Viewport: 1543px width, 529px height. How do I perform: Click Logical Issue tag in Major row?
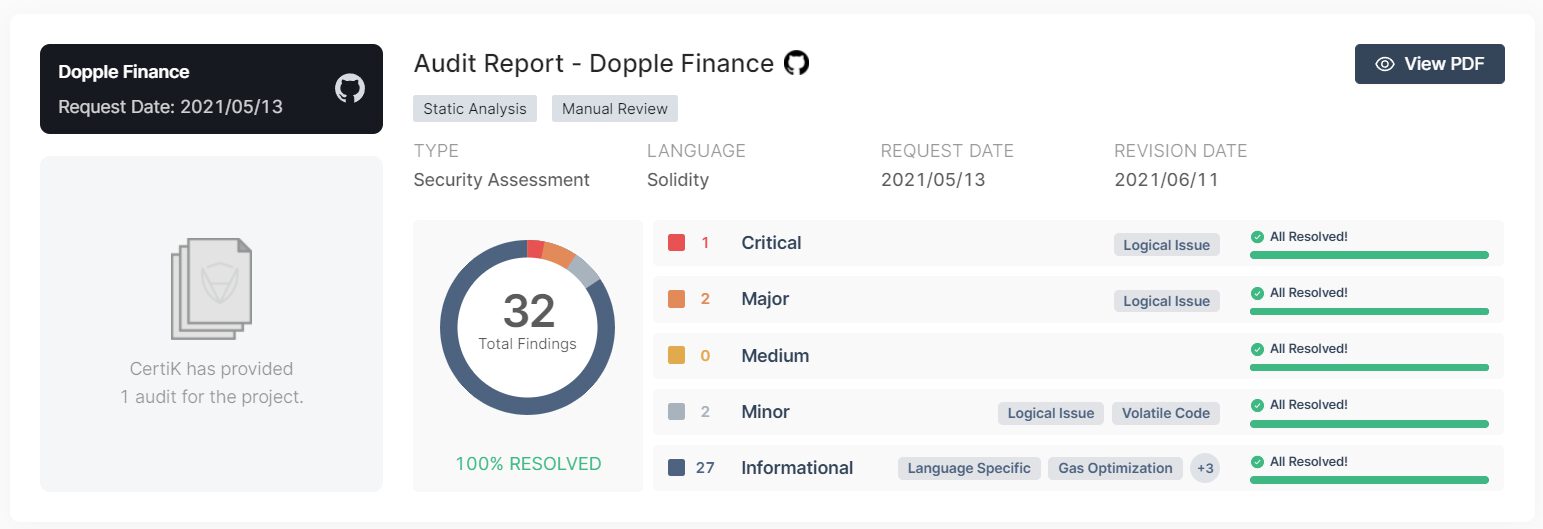coord(1167,301)
